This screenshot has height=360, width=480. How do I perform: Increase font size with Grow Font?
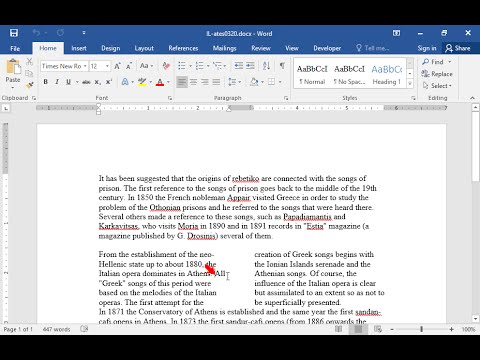117,66
